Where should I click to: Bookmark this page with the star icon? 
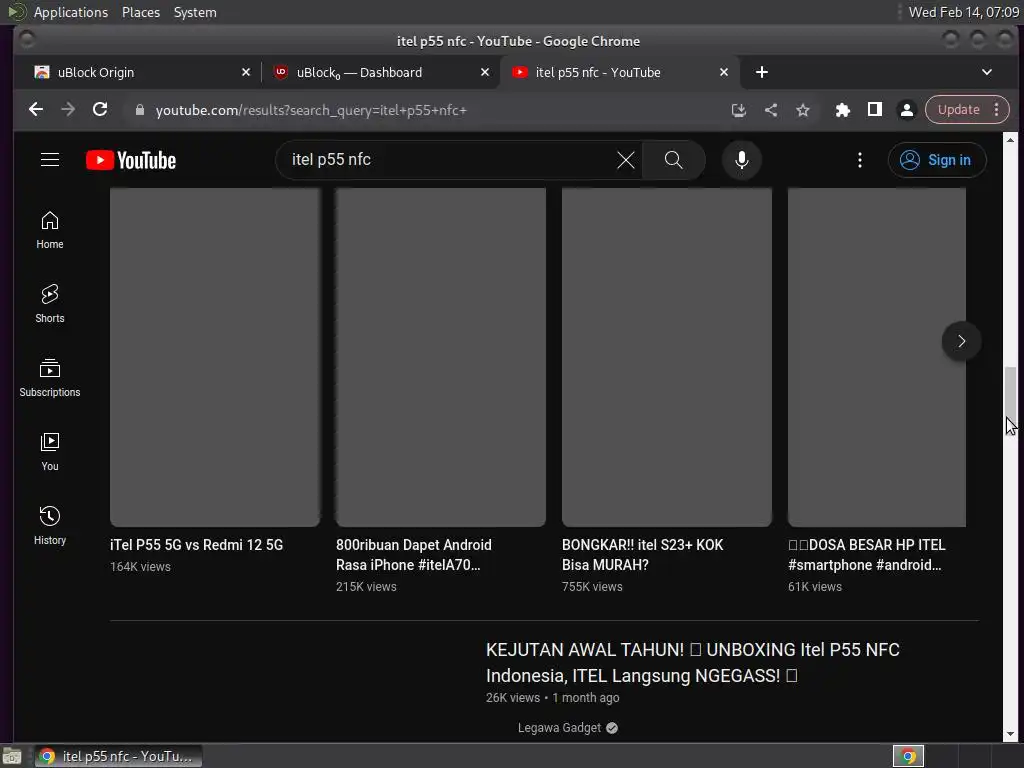tap(803, 110)
